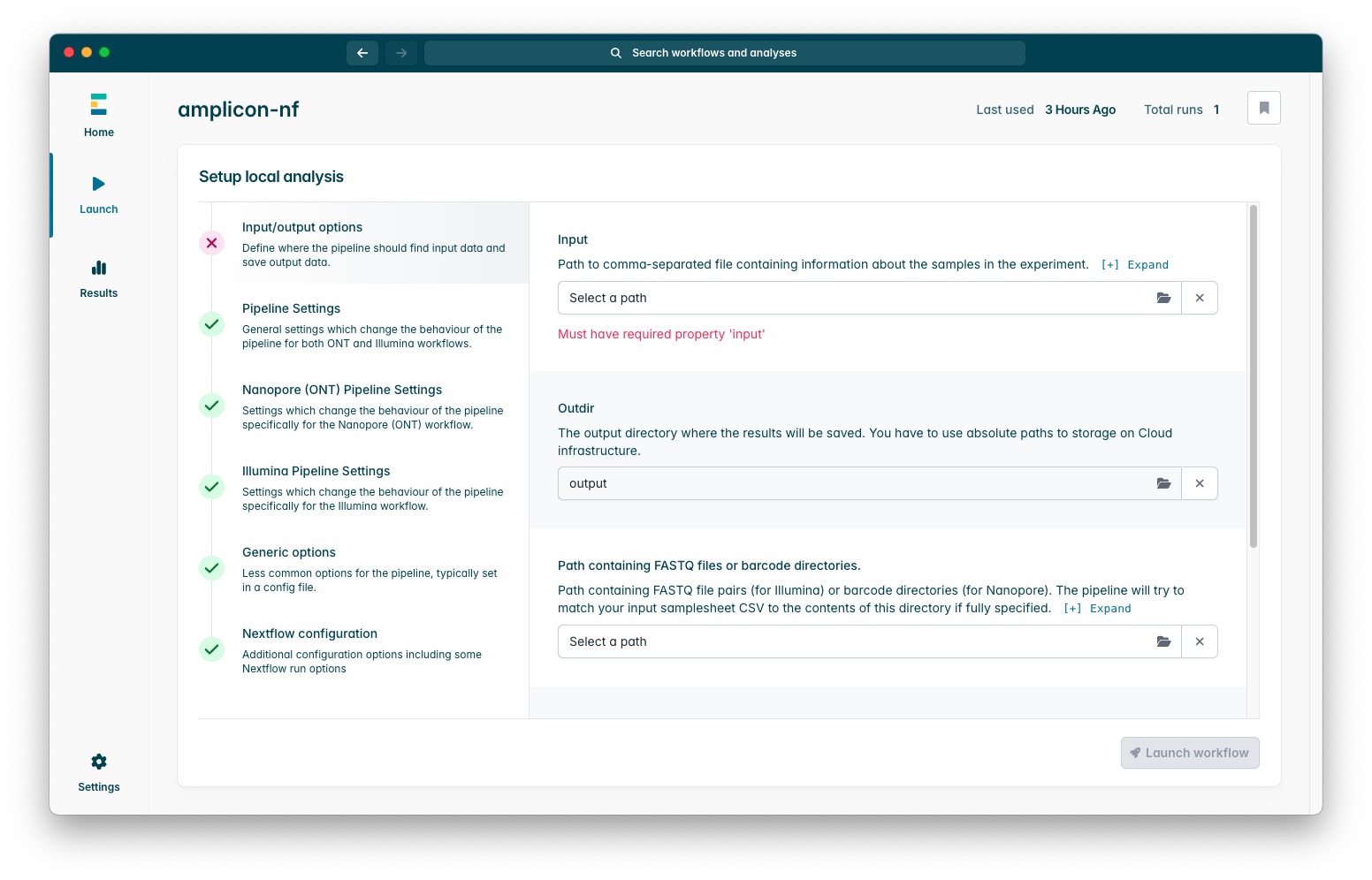Image resolution: width=1372 pixels, height=880 pixels.
Task: Go to the Home page via sidebar
Action: click(x=99, y=115)
